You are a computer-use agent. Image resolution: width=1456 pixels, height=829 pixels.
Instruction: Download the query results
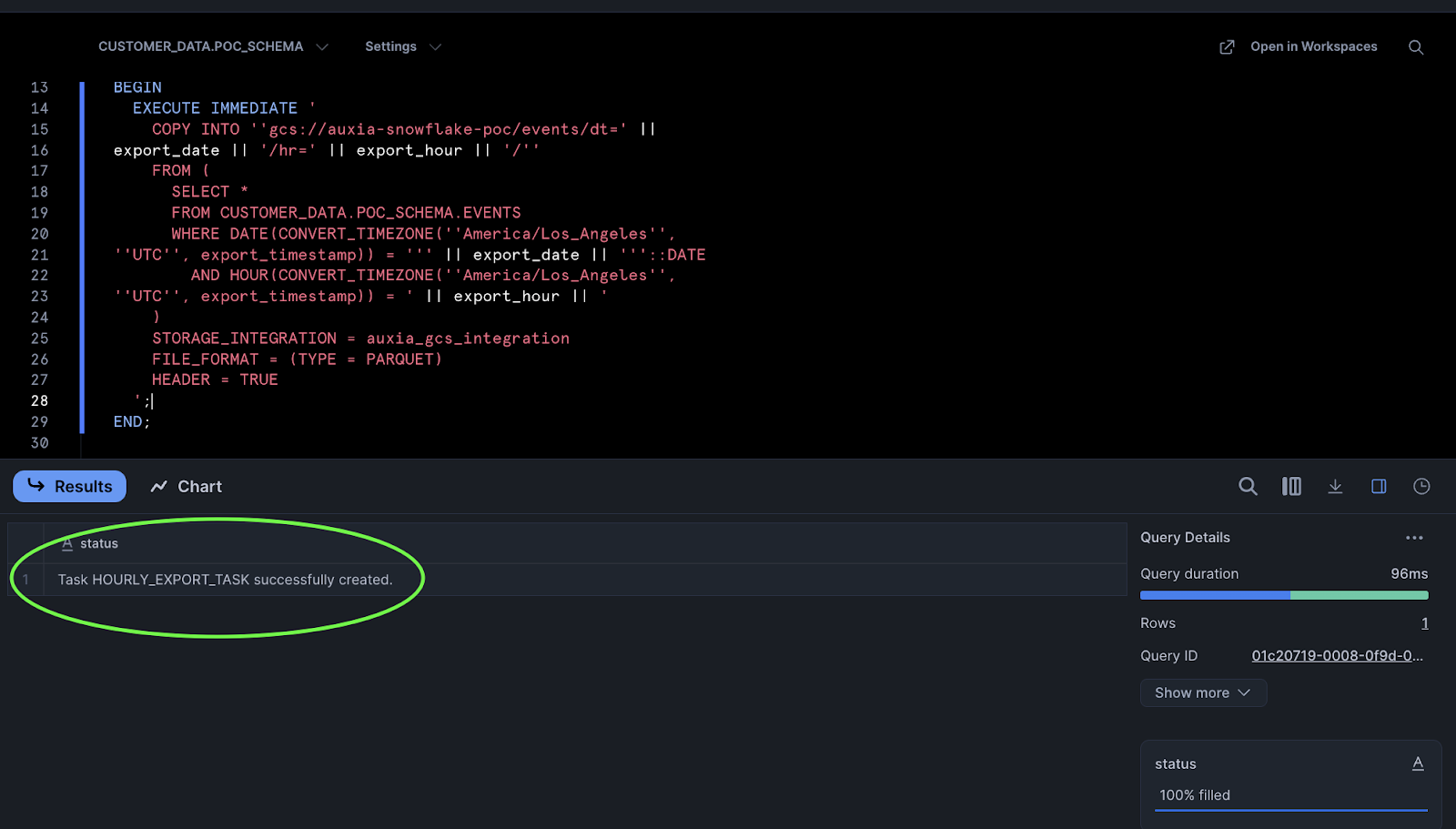(x=1335, y=487)
